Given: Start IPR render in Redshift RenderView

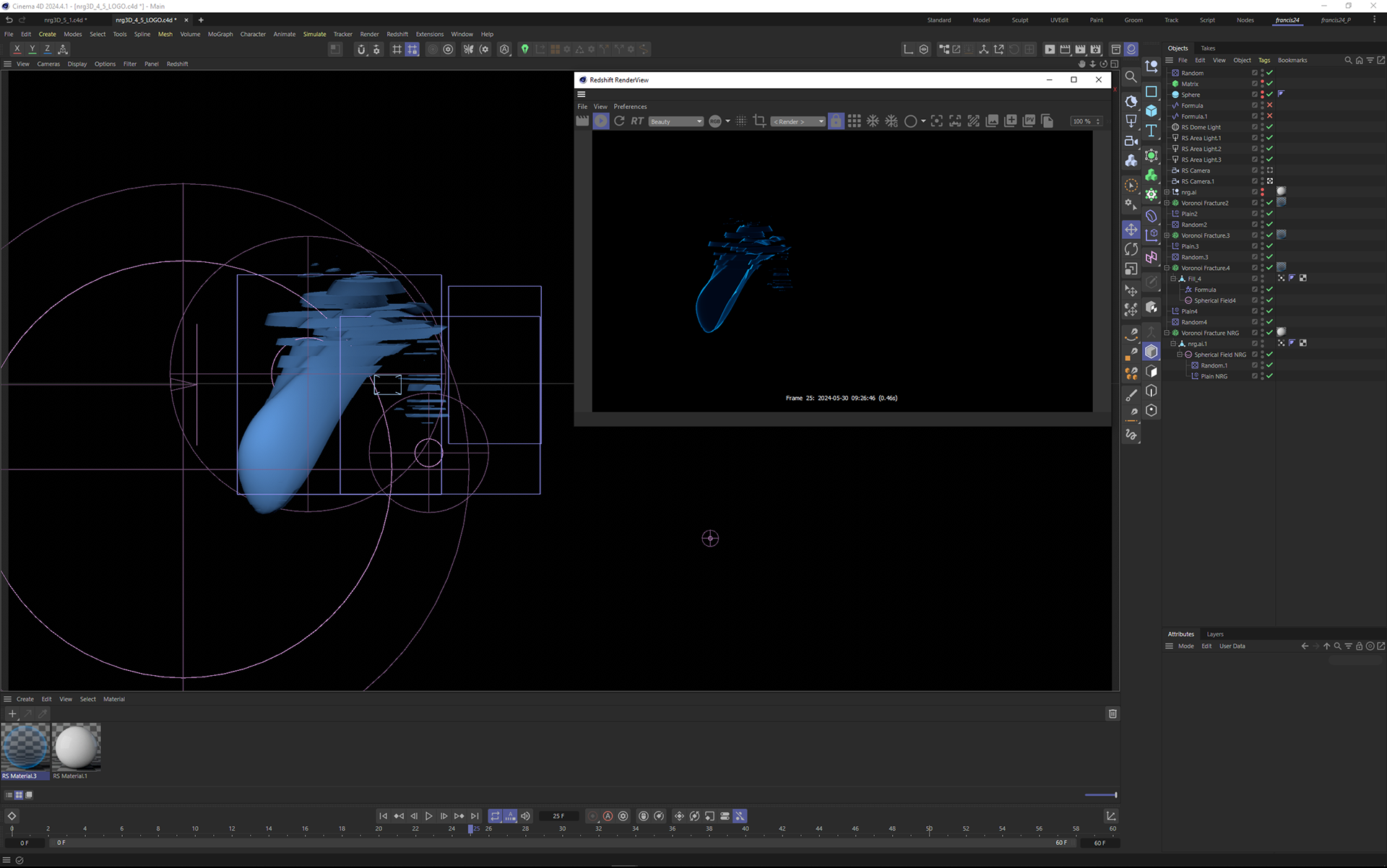Looking at the screenshot, I should [601, 121].
